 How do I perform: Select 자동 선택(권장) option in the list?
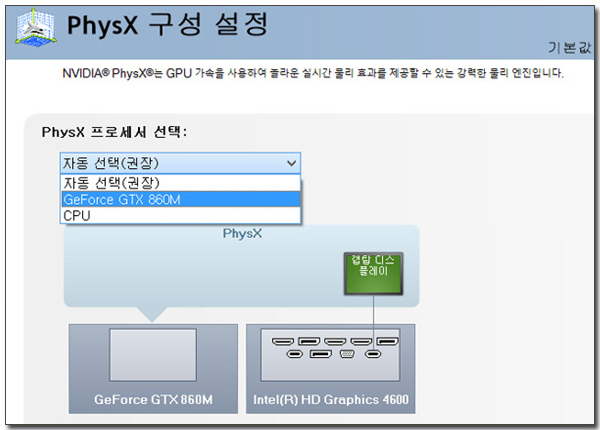click(x=181, y=183)
